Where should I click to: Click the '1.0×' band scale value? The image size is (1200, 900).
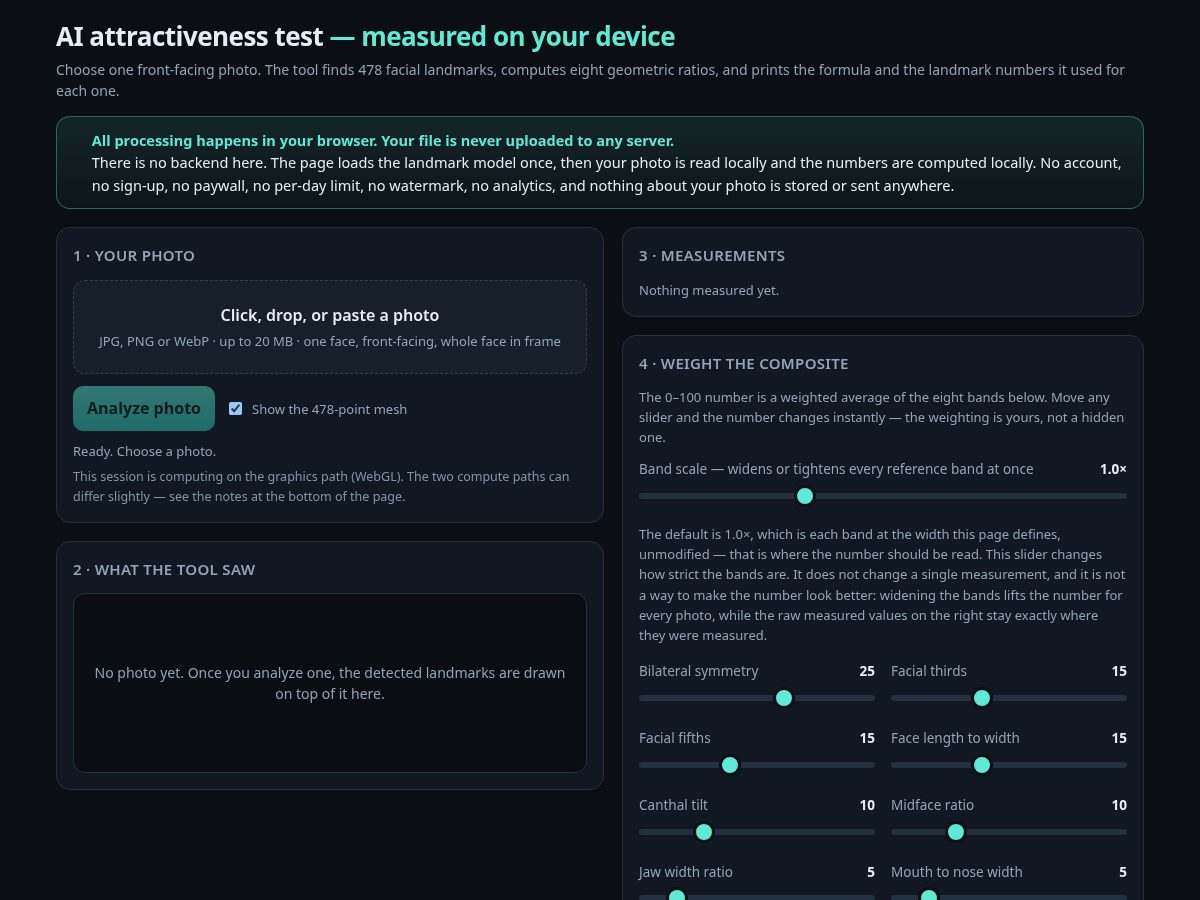1113,469
